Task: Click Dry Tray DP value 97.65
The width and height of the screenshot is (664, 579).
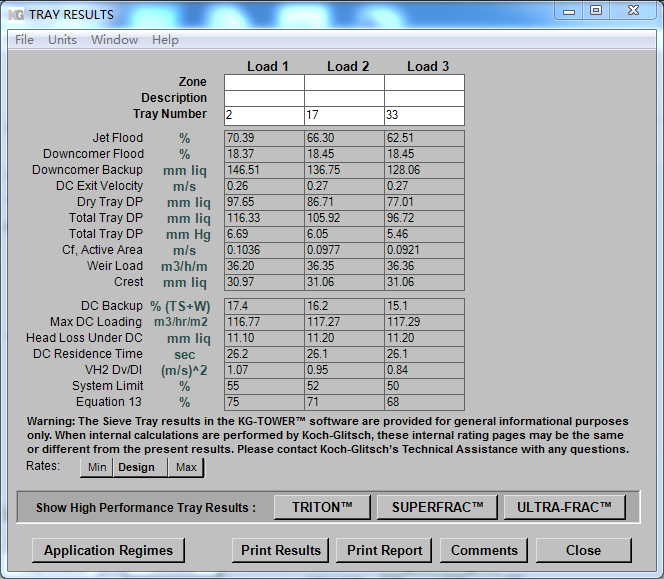Action: (264, 202)
